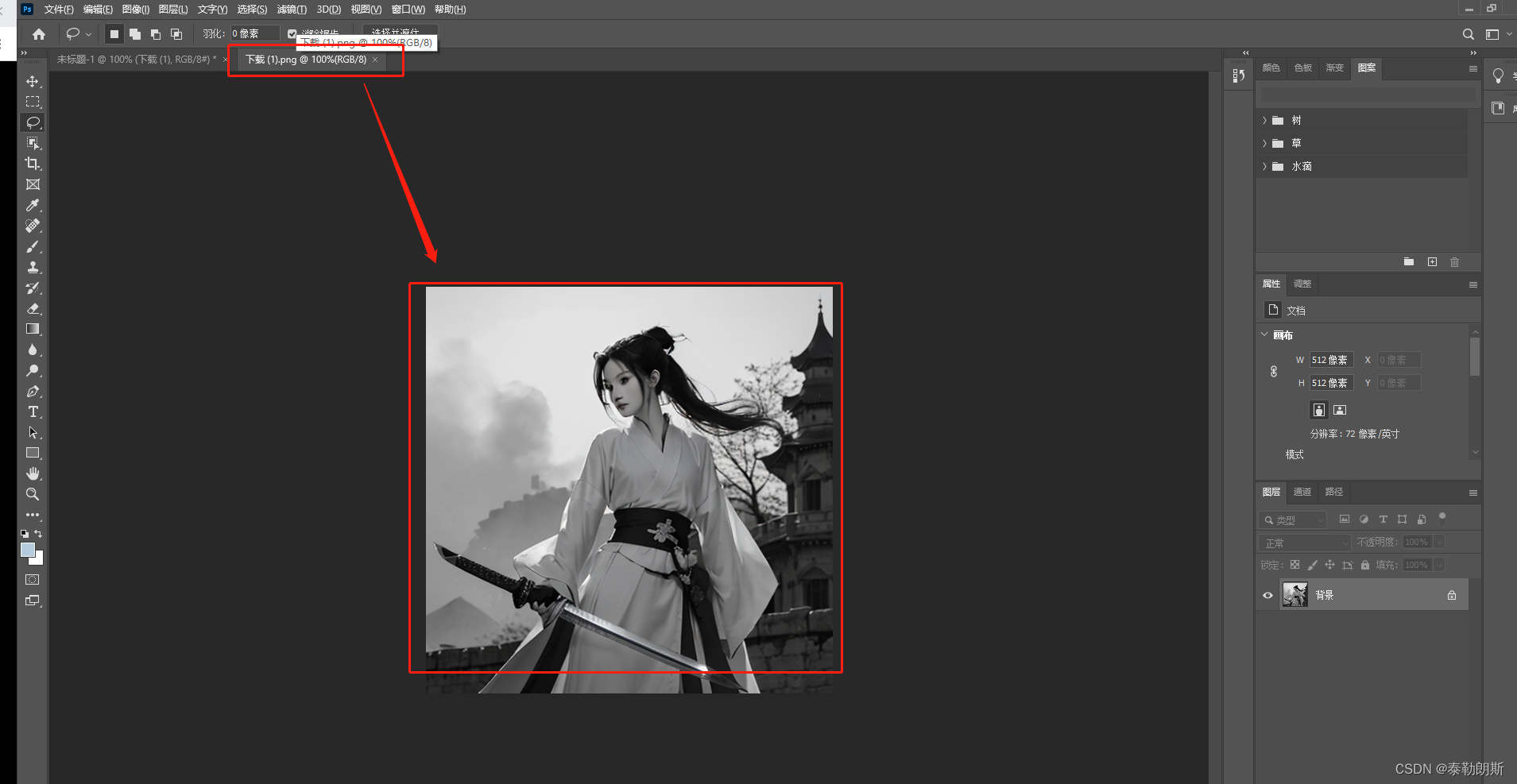Delete pattern with trash icon
The height and width of the screenshot is (784, 1517).
pyautogui.click(x=1454, y=262)
